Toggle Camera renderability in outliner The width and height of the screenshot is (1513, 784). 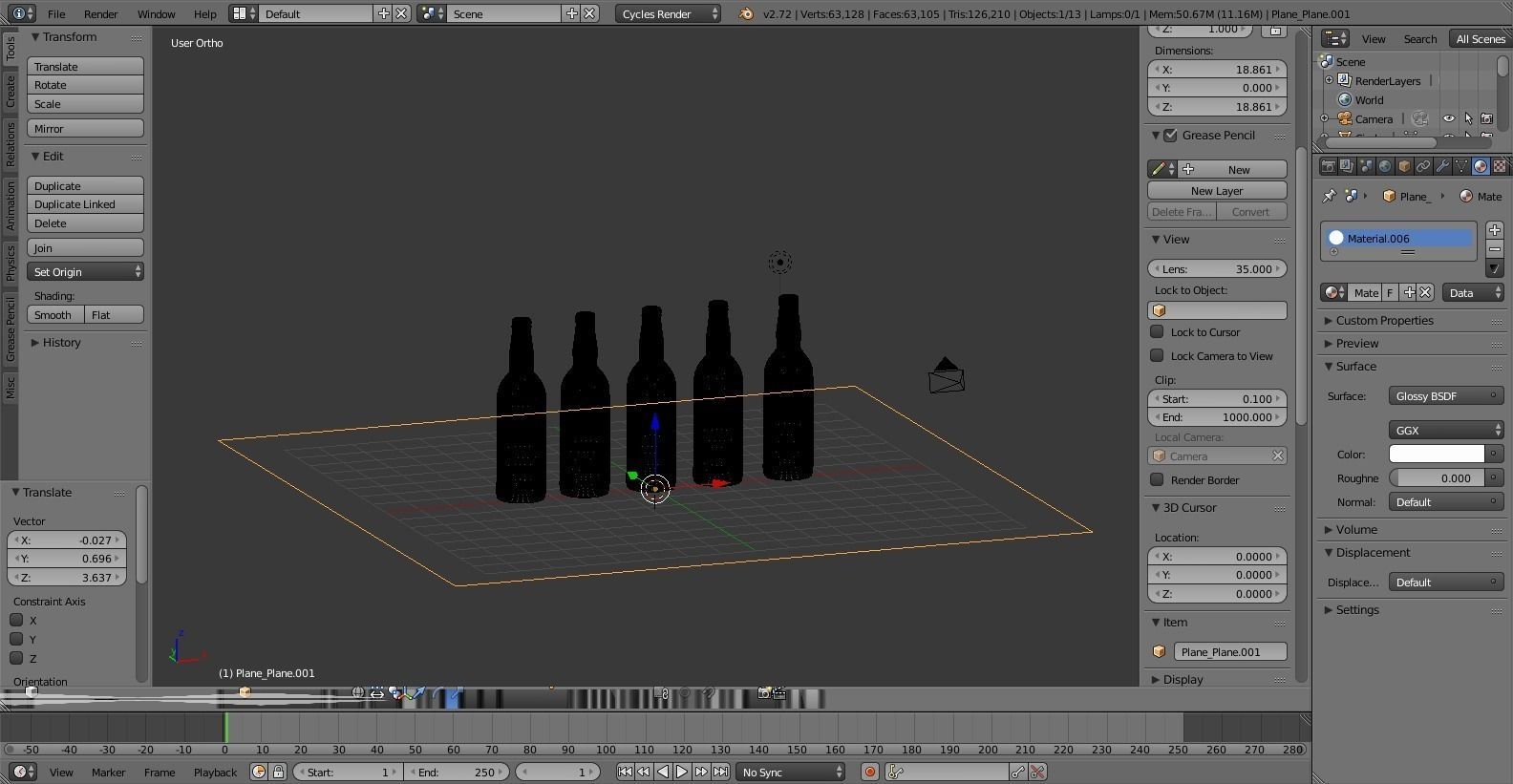point(1486,118)
